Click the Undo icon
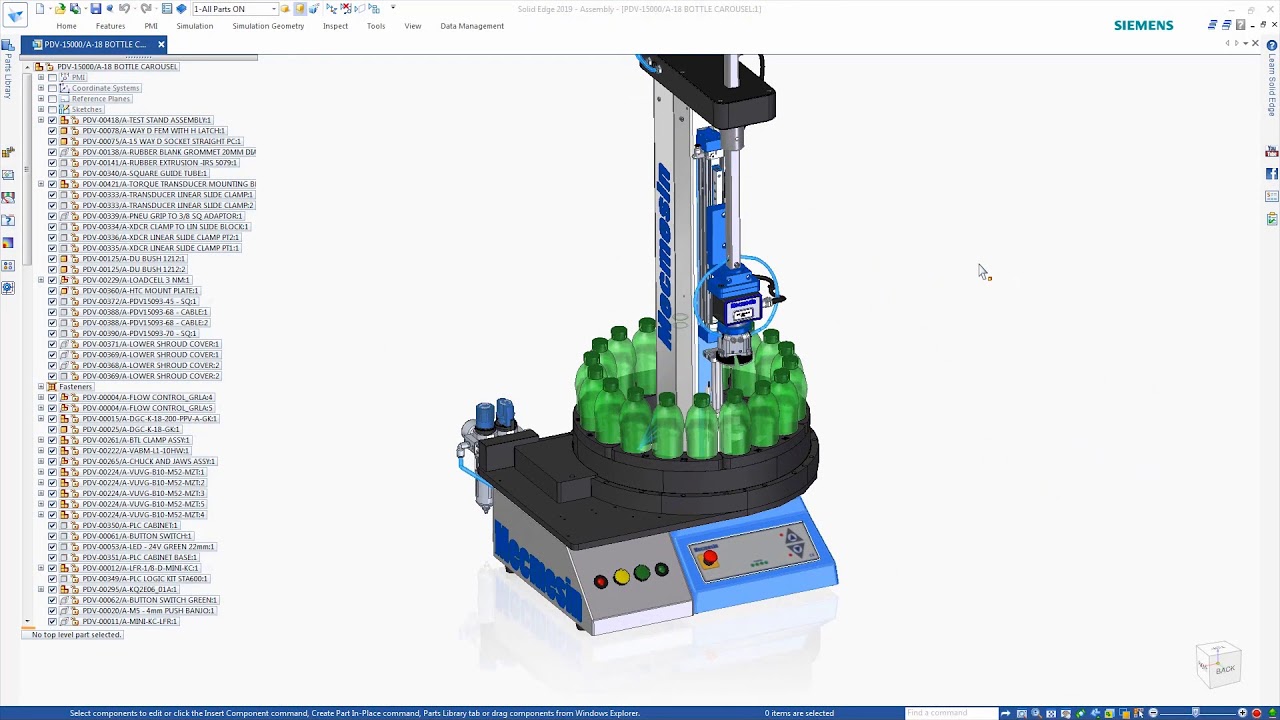 coord(124,9)
